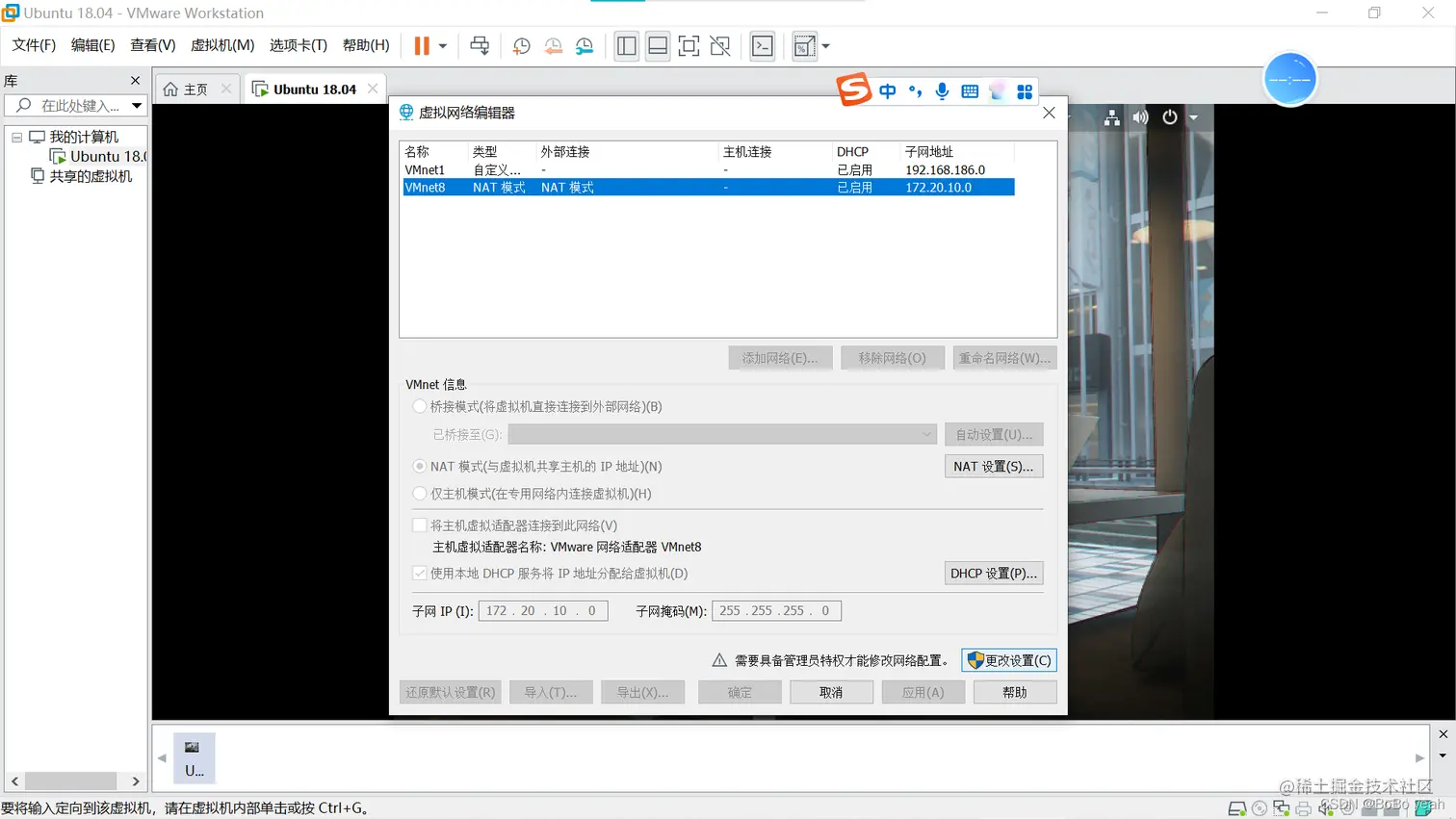This screenshot has width=1456, height=819.
Task: Click the Send Ctrl+Alt+Del toolbar icon
Action: [x=480, y=46]
